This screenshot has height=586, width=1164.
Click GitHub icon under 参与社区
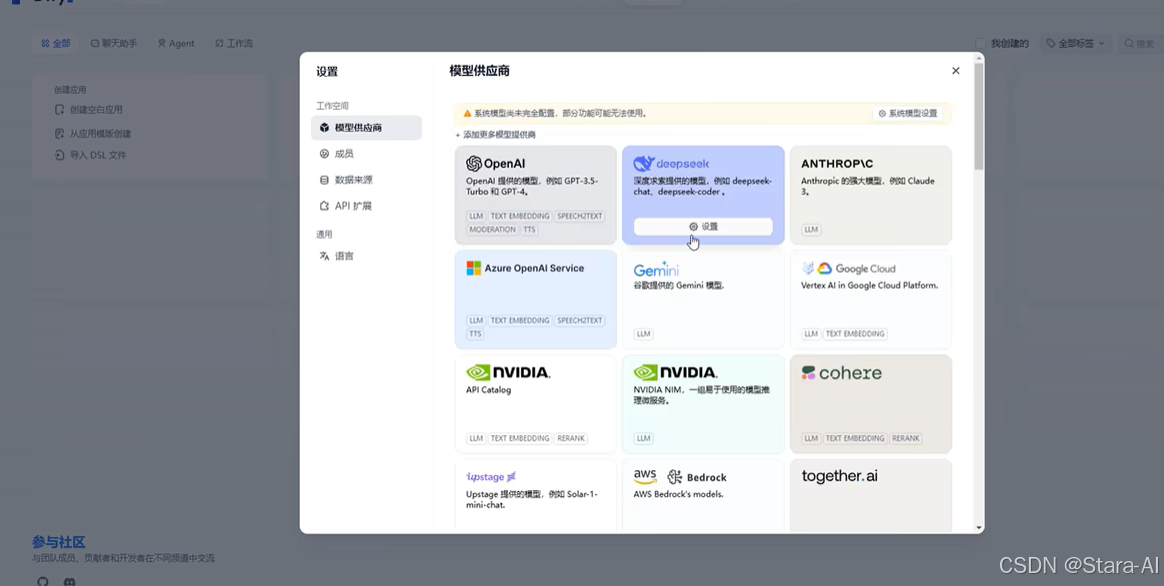point(42,581)
